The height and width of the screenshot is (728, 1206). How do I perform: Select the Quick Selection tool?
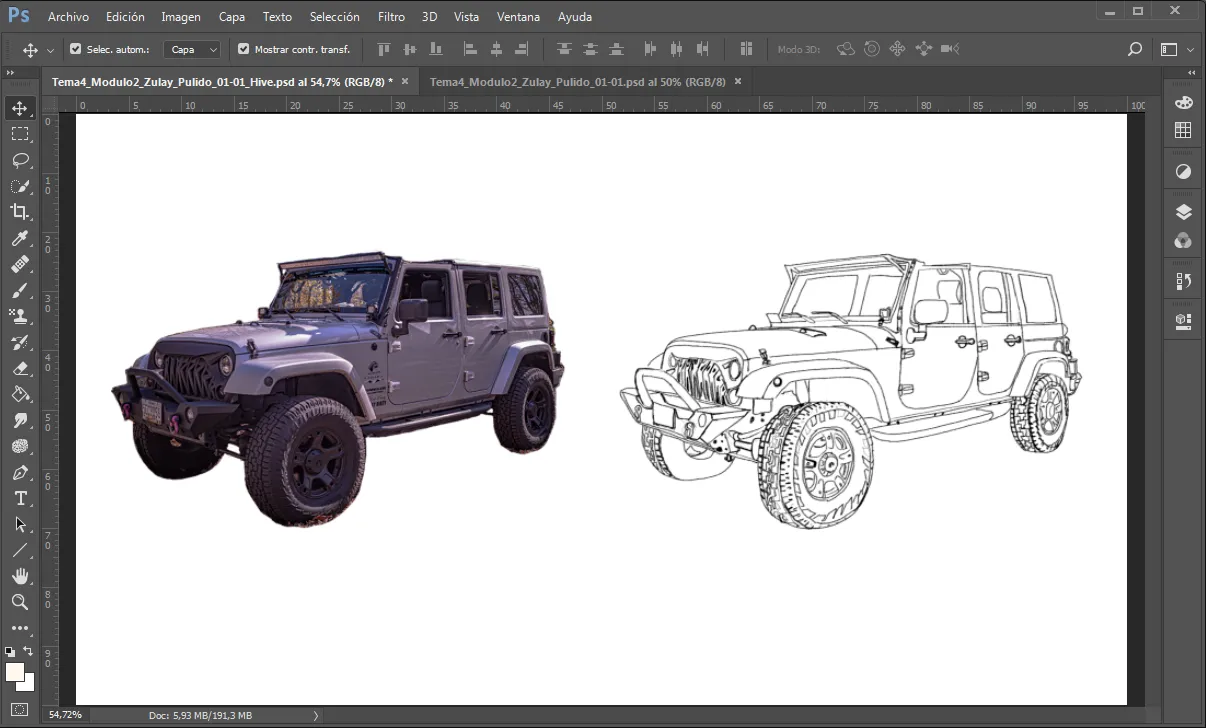point(20,186)
